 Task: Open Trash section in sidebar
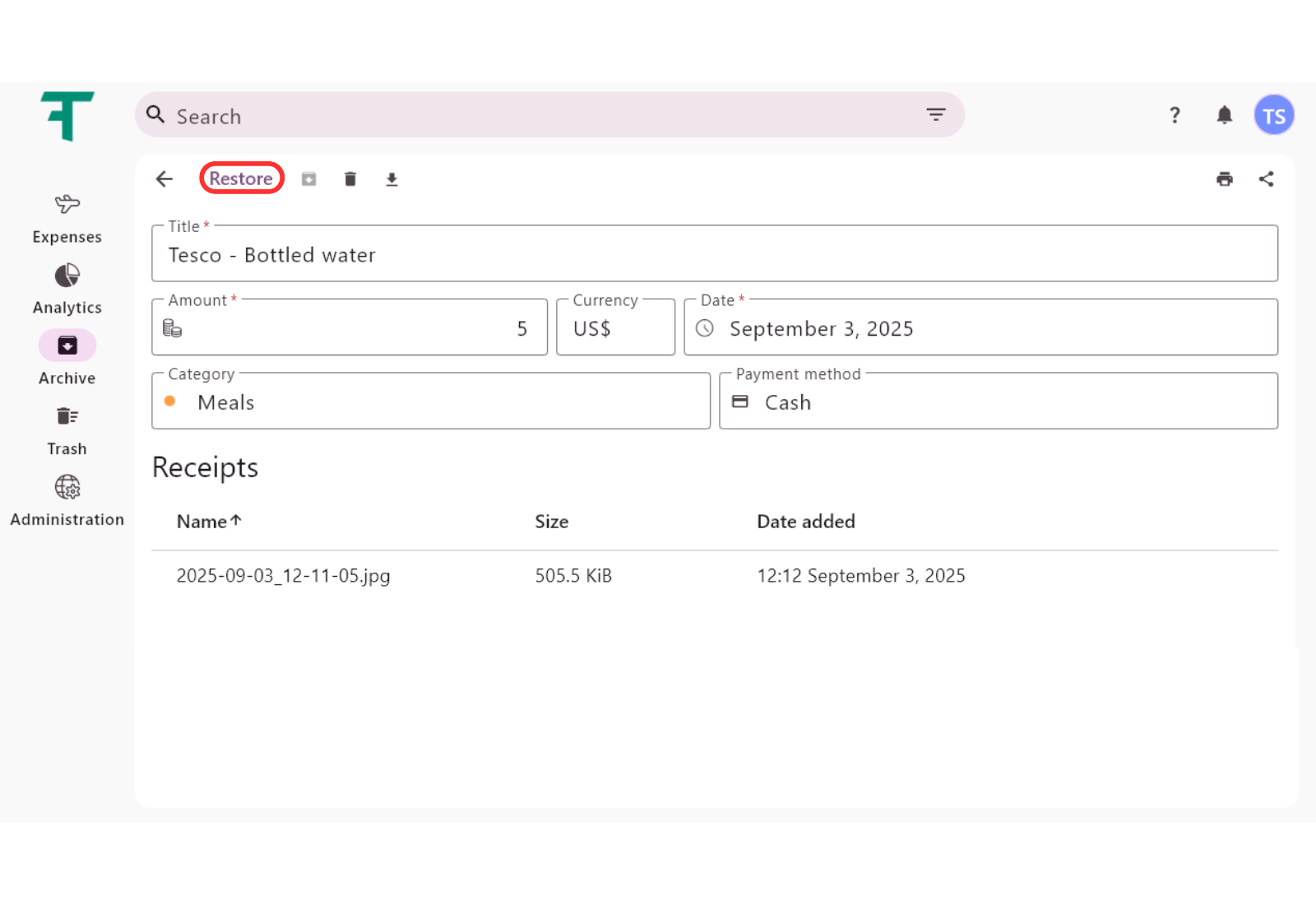[67, 430]
